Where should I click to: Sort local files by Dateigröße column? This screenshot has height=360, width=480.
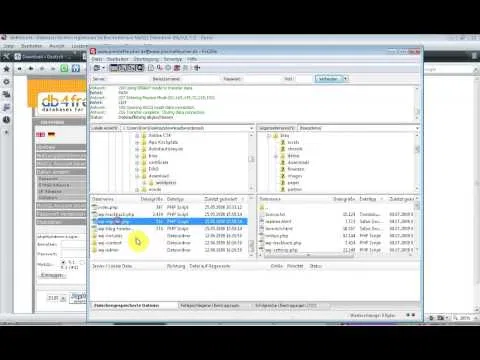tap(152, 199)
